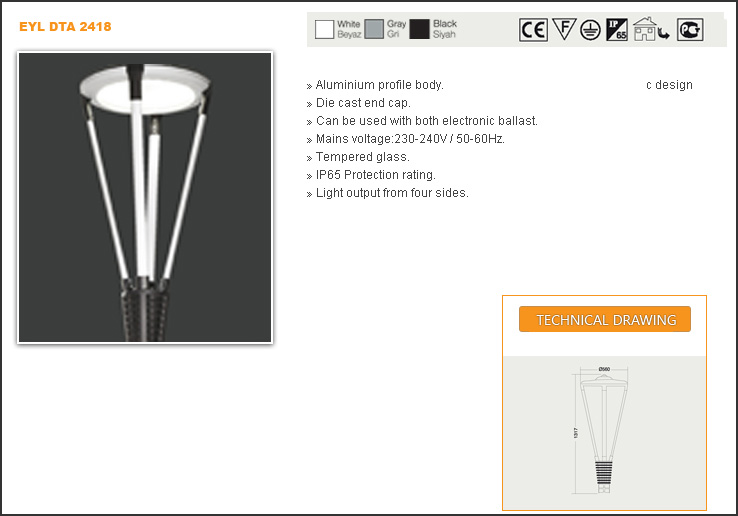The width and height of the screenshot is (738, 516).
Task: Select the White color swatch
Action: 324,29
